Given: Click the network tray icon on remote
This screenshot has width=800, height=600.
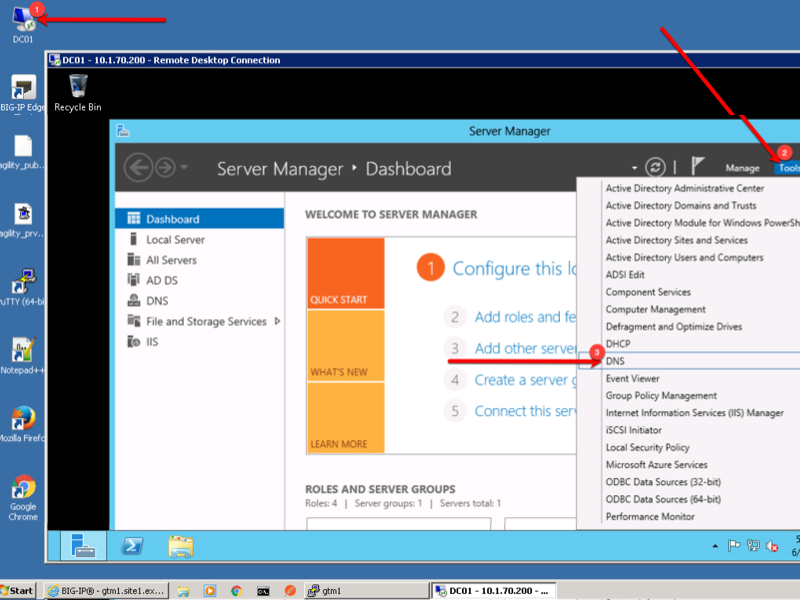Looking at the screenshot, I should 753,546.
